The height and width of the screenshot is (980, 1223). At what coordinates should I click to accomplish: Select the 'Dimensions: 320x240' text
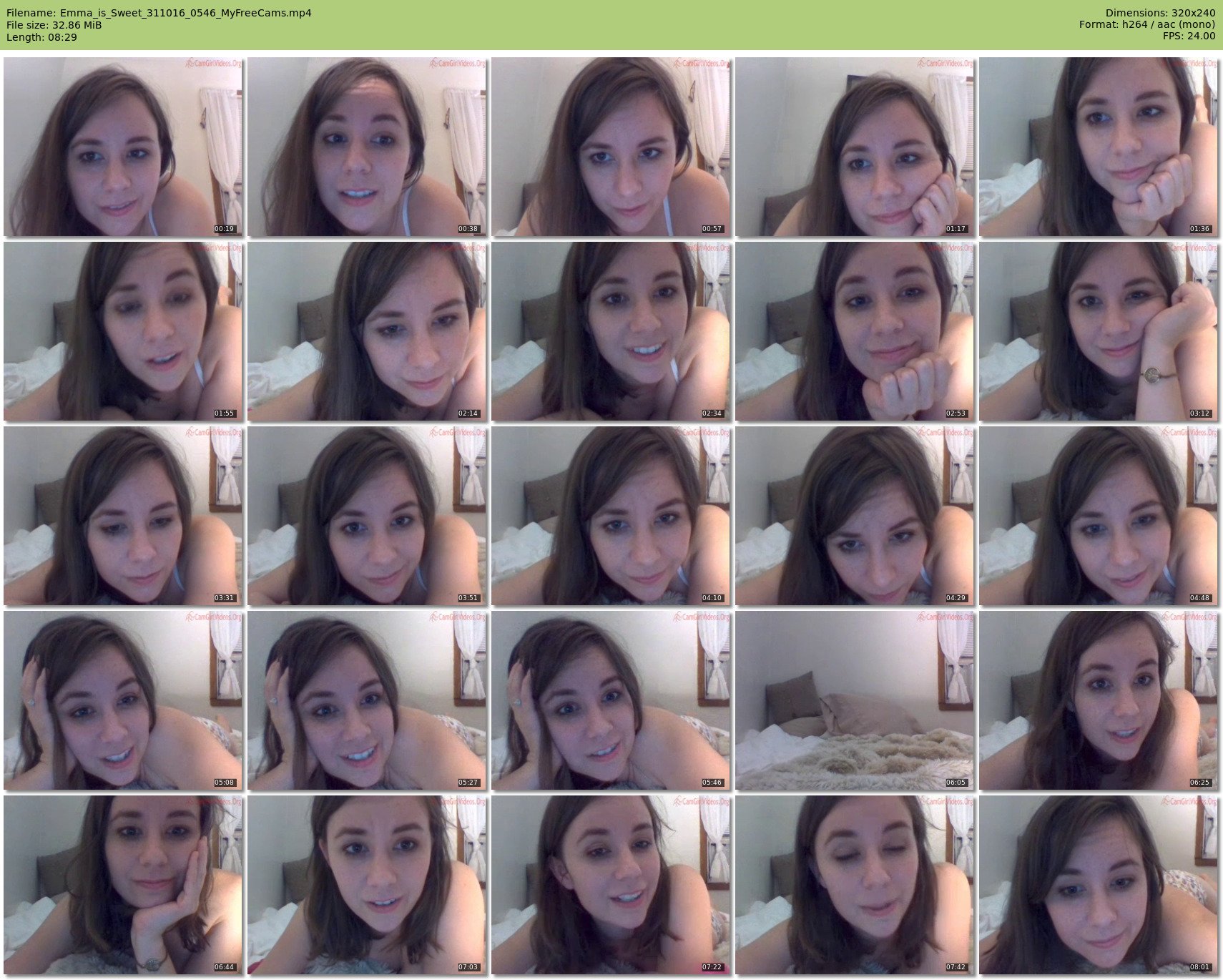pos(1160,13)
